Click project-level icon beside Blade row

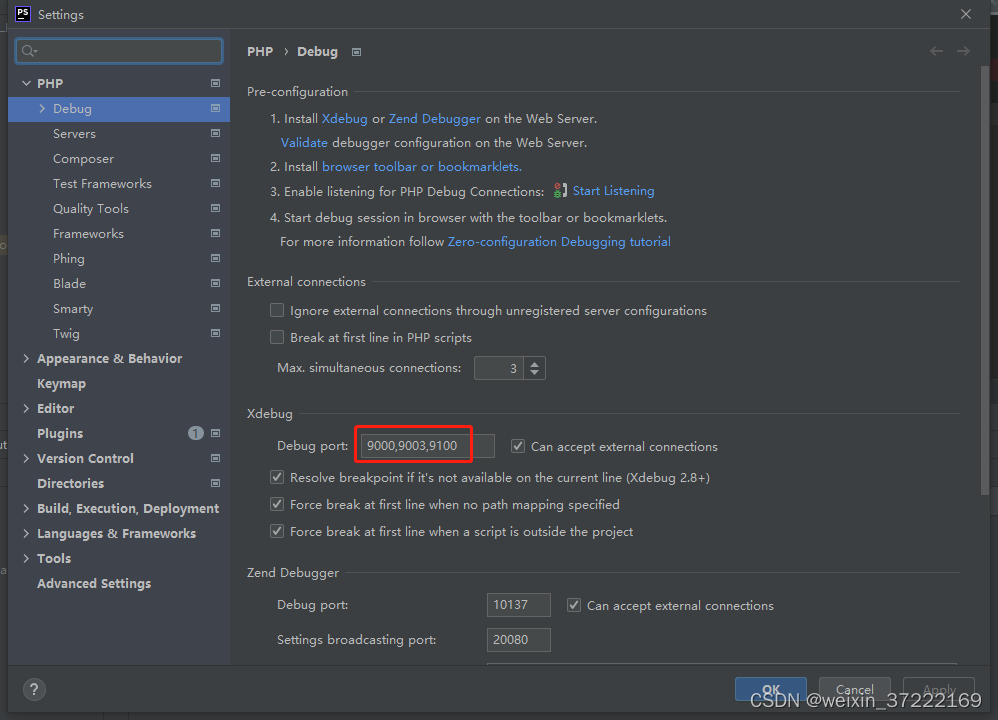pos(215,283)
